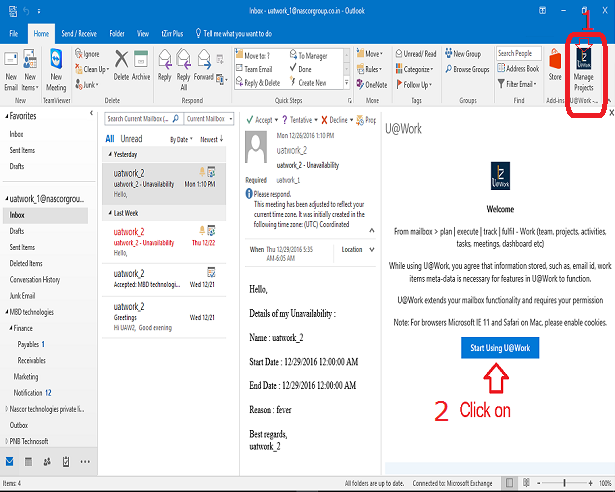Open the File menu
Viewport: 615px width, 492px height.
pyautogui.click(x=14, y=33)
